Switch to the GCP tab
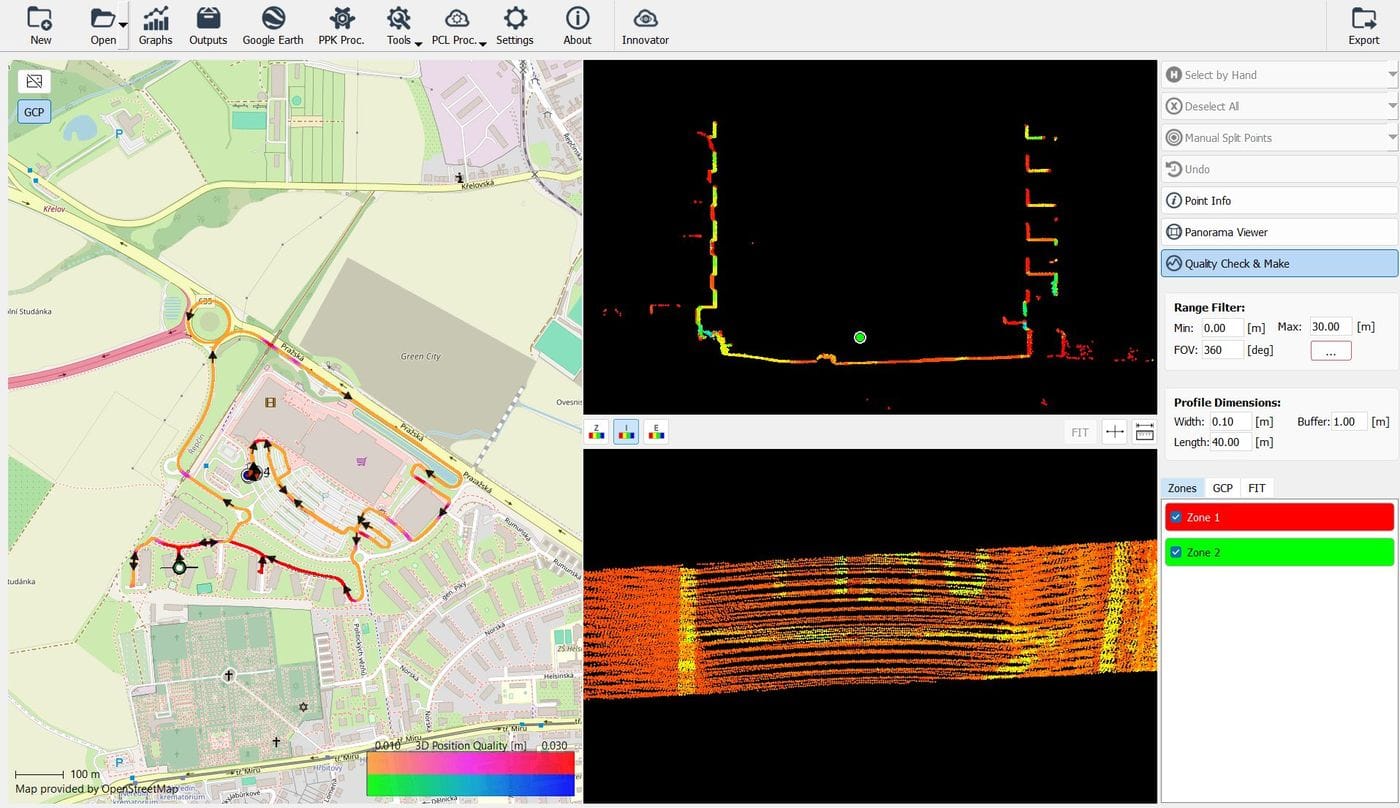This screenshot has height=808, width=1400. (1222, 488)
